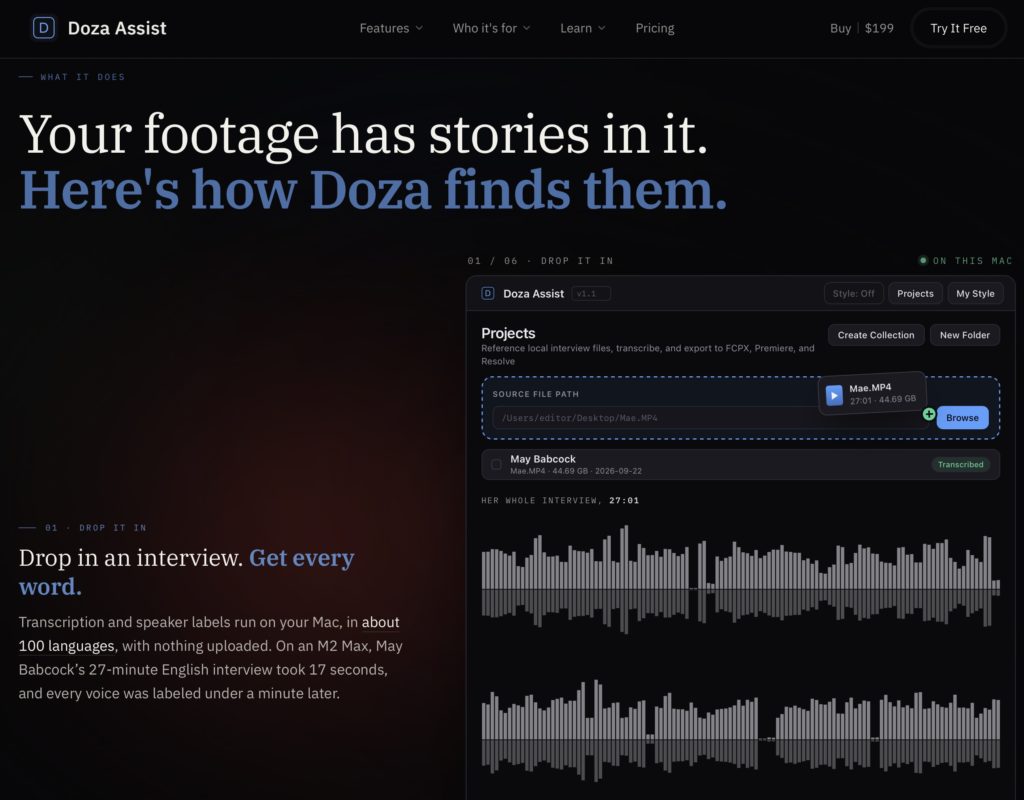Click the Try It Free button
1024x800 pixels.
[958, 28]
